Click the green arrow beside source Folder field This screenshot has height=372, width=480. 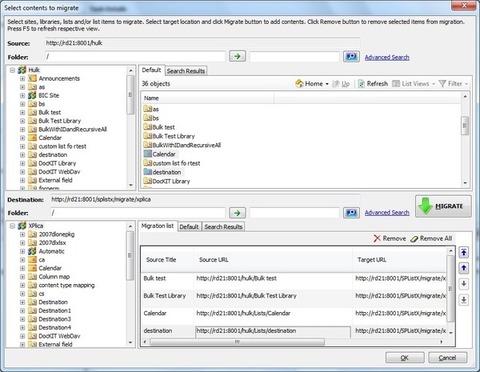pyautogui.click(x=237, y=56)
